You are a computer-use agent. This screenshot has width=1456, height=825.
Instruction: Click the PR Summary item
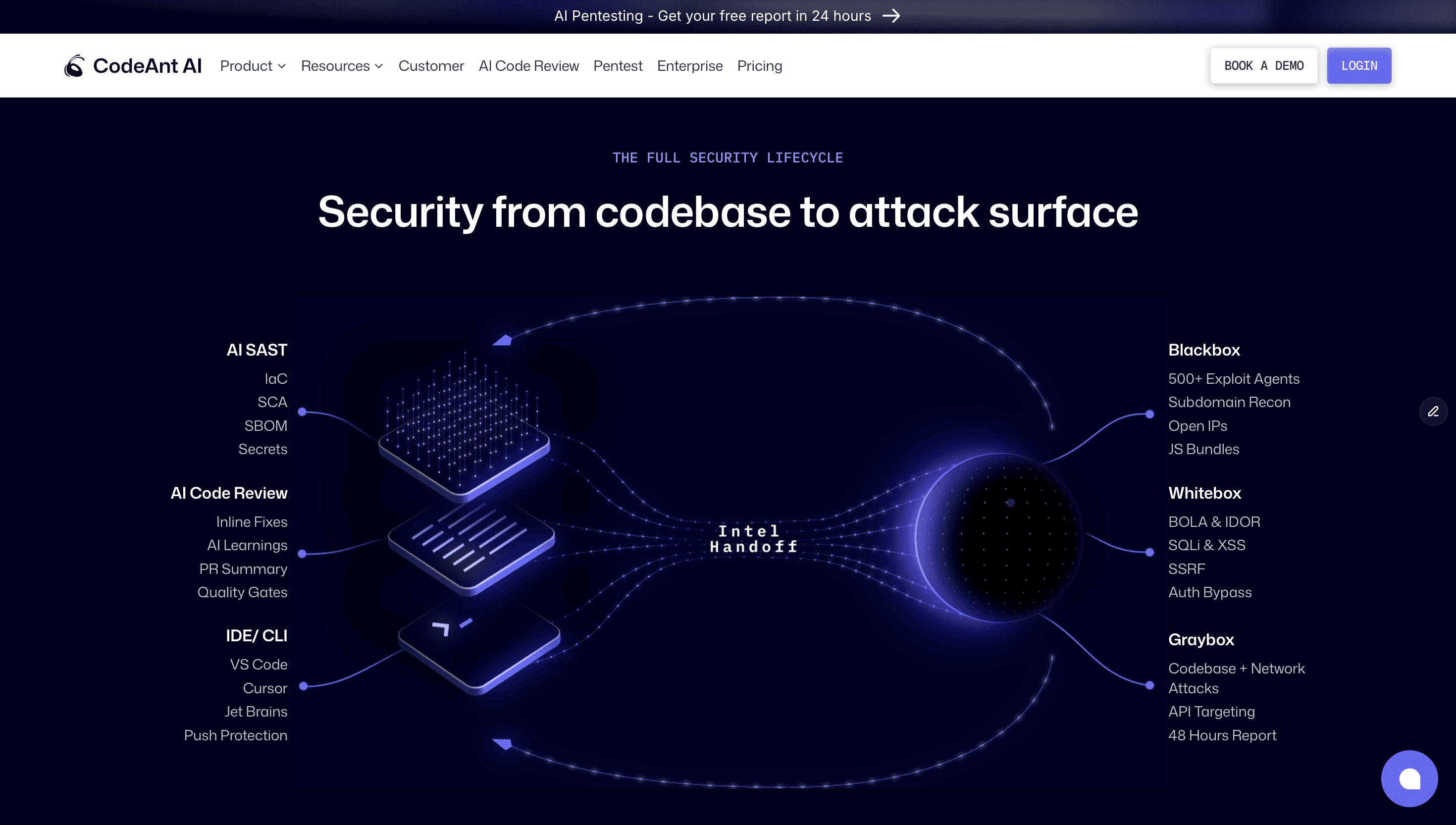[x=243, y=568]
